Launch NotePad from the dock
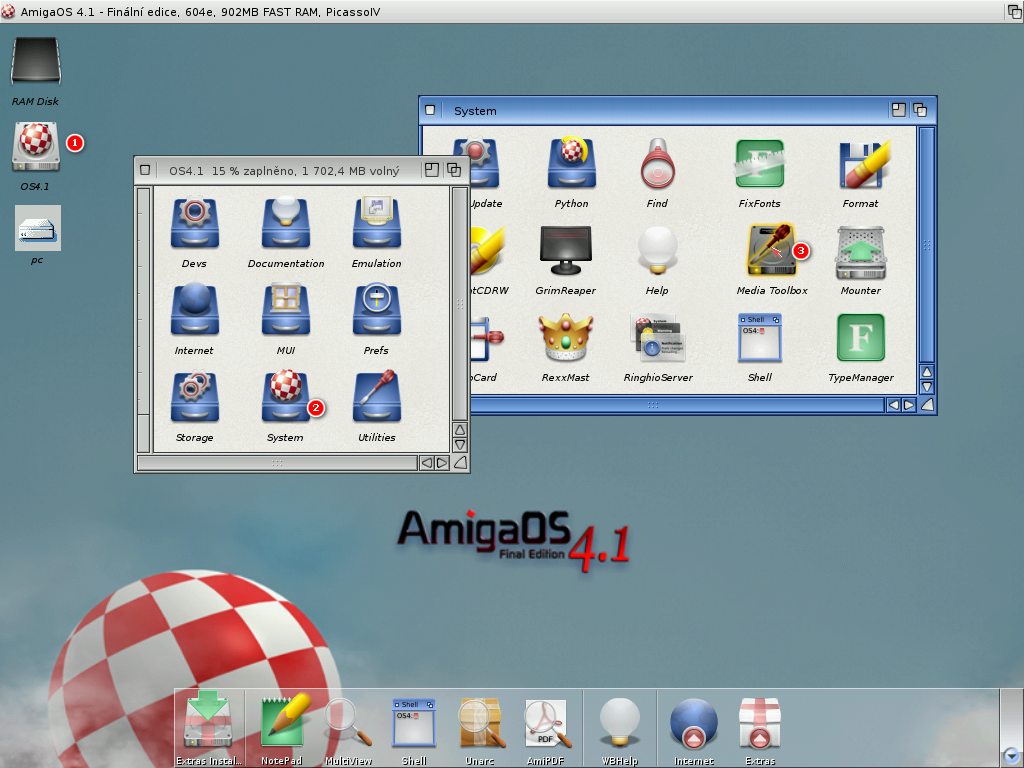Viewport: 1024px width, 768px height. pos(282,722)
